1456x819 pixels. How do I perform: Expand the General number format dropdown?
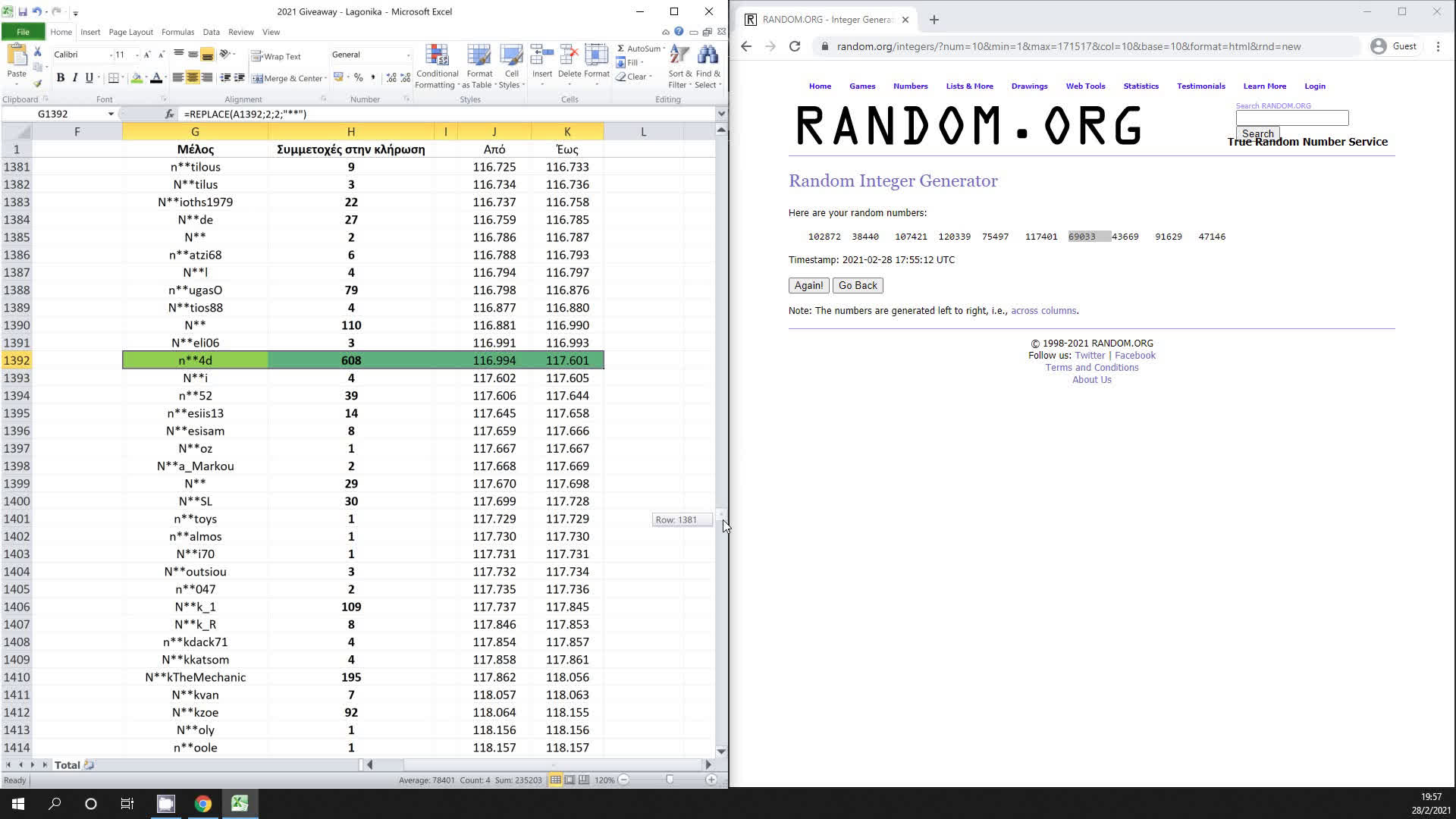pyautogui.click(x=408, y=55)
